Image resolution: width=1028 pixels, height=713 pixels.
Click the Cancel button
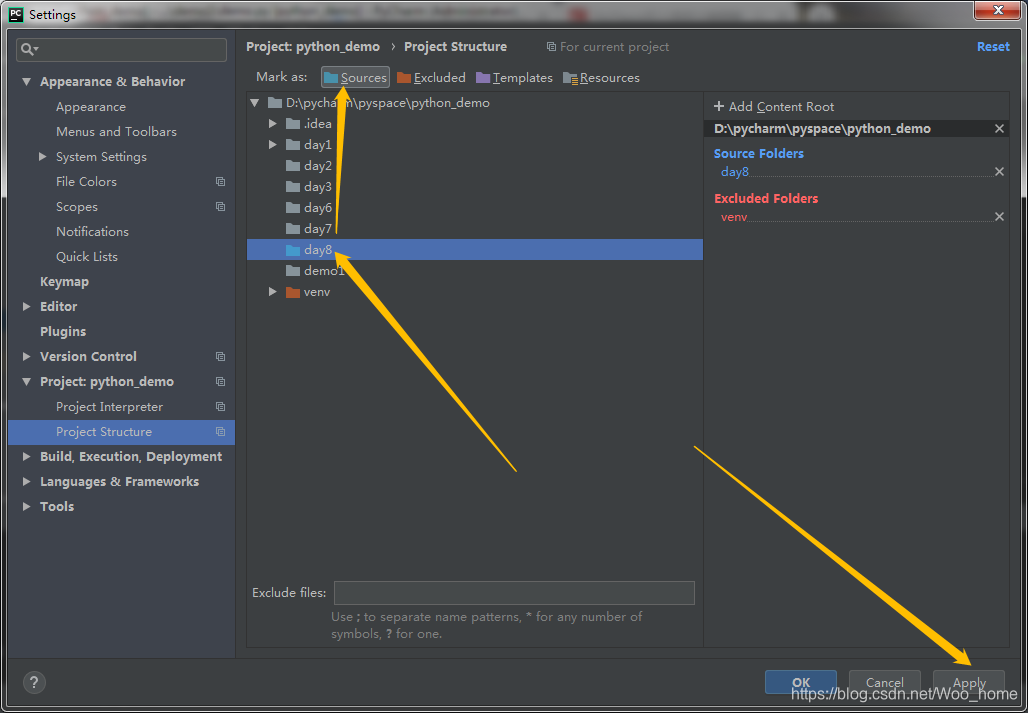pyautogui.click(x=884, y=682)
